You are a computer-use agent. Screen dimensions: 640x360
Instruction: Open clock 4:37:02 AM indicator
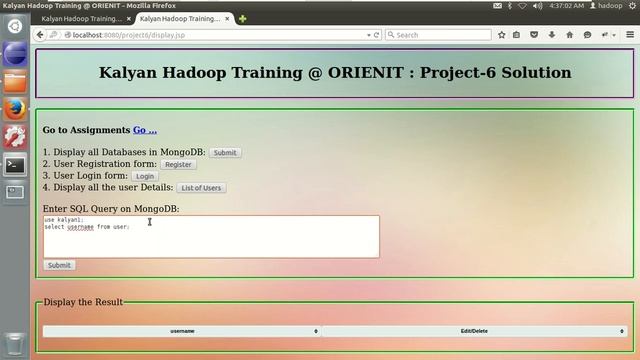click(567, 6)
